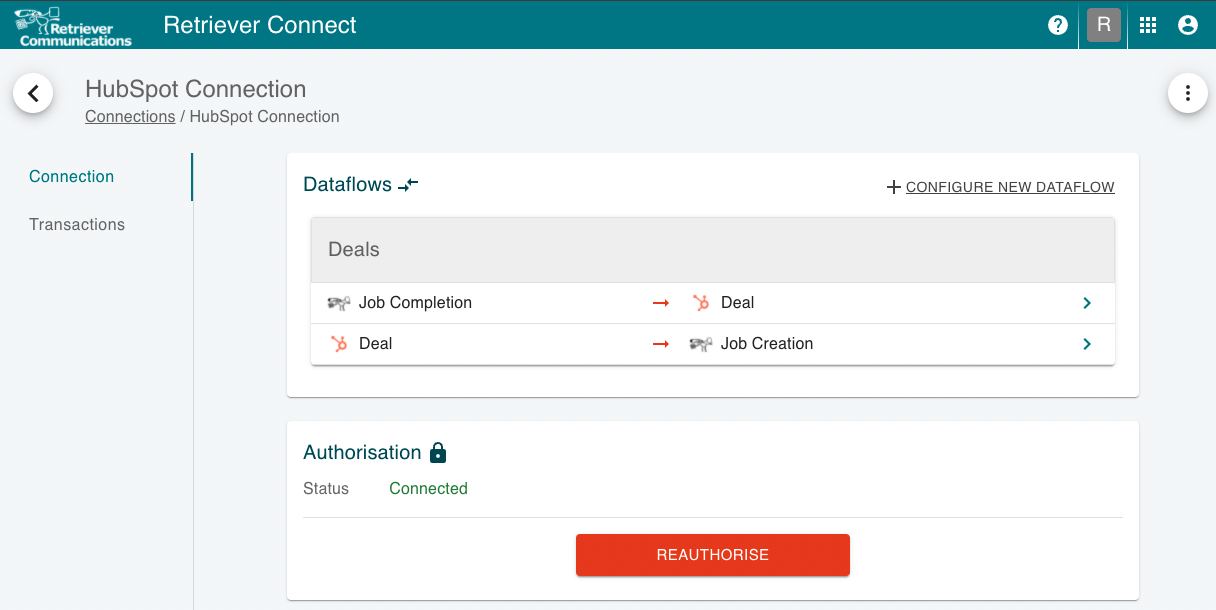The image size is (1216, 610).
Task: Click the HubSpot icon in Job Completion row
Action: (x=701, y=303)
